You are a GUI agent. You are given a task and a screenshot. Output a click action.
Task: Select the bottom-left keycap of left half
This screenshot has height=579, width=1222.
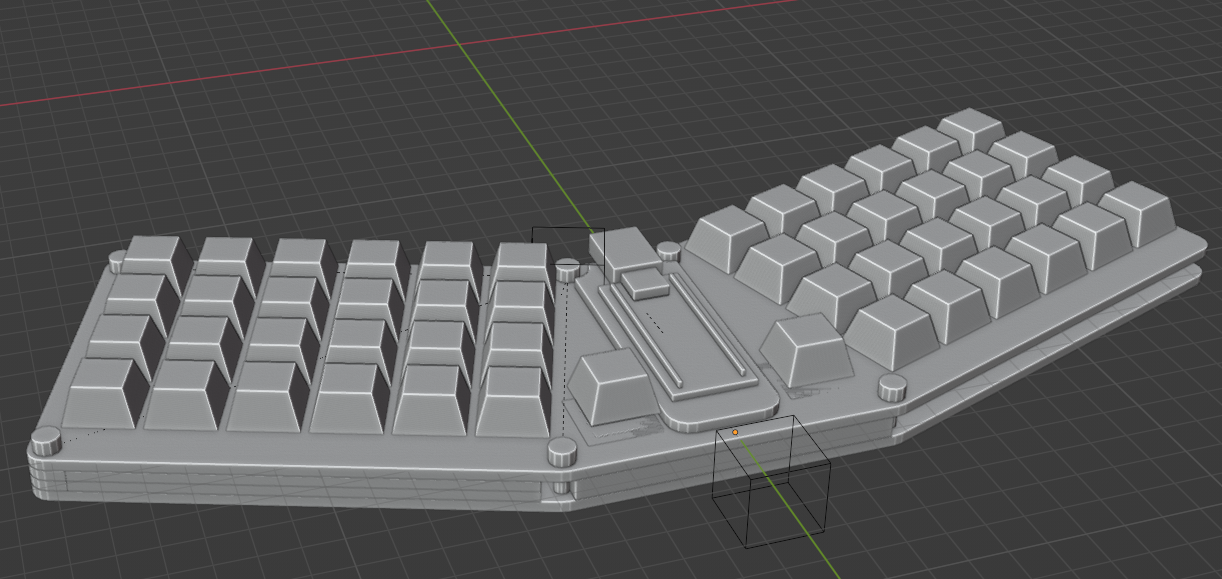coord(103,393)
